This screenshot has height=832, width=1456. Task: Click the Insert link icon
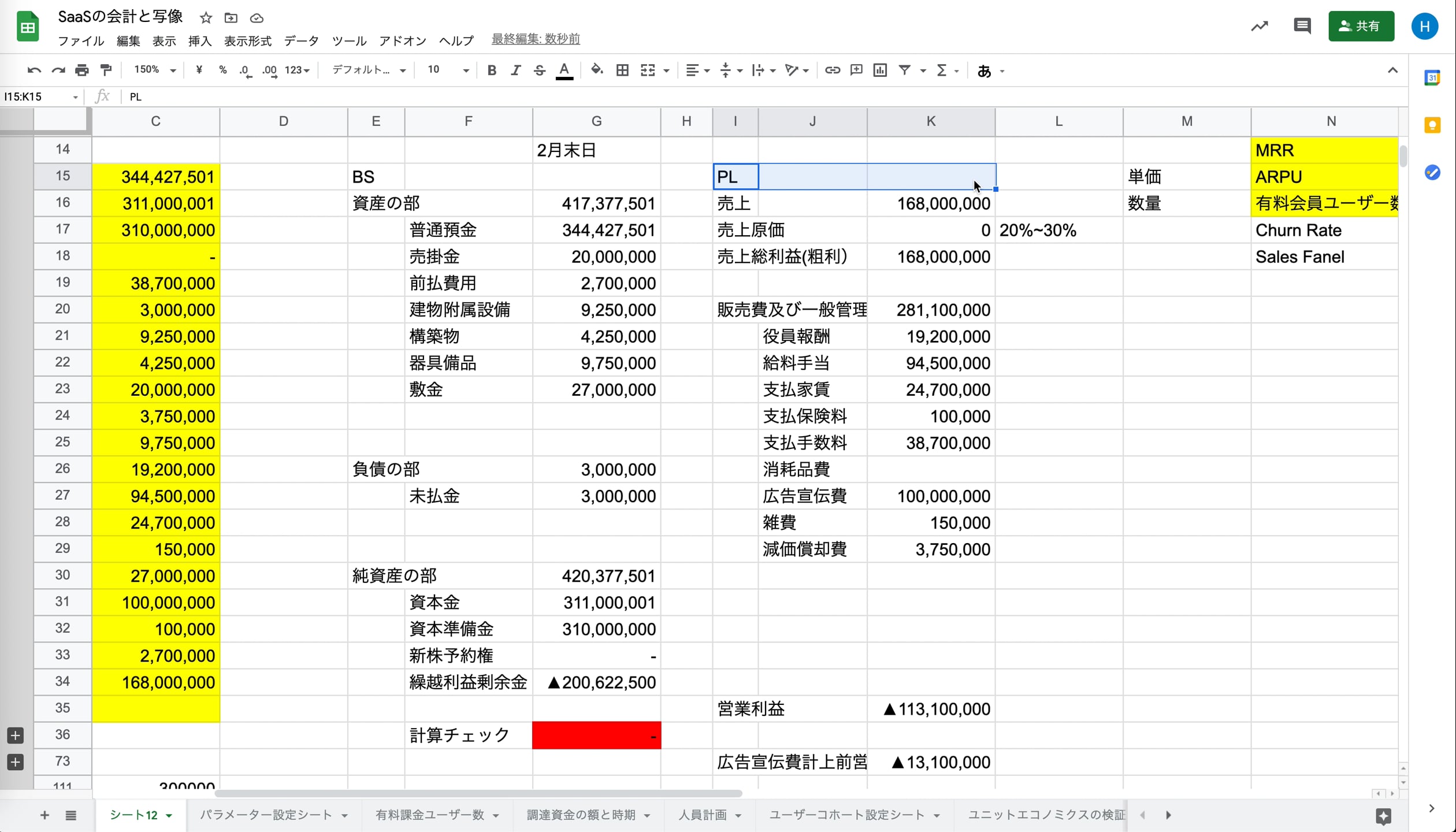833,70
